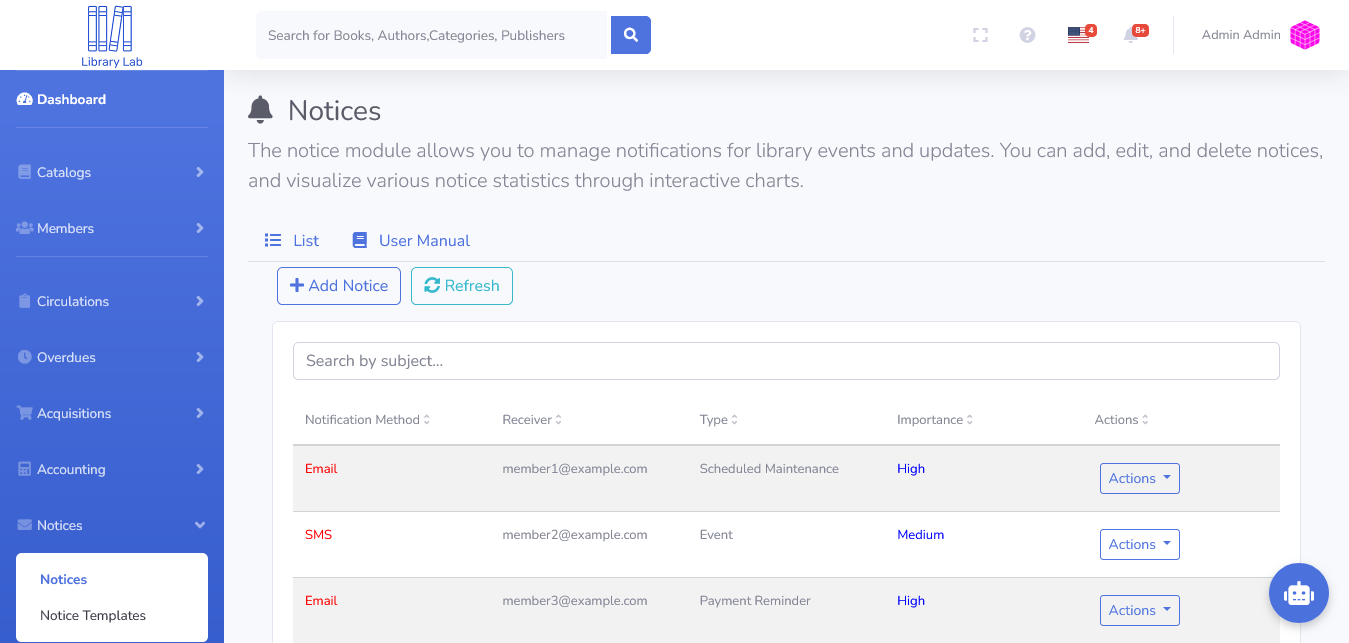The height and width of the screenshot is (643, 1349).
Task: Click the search magnifier button
Action: pyautogui.click(x=630, y=34)
